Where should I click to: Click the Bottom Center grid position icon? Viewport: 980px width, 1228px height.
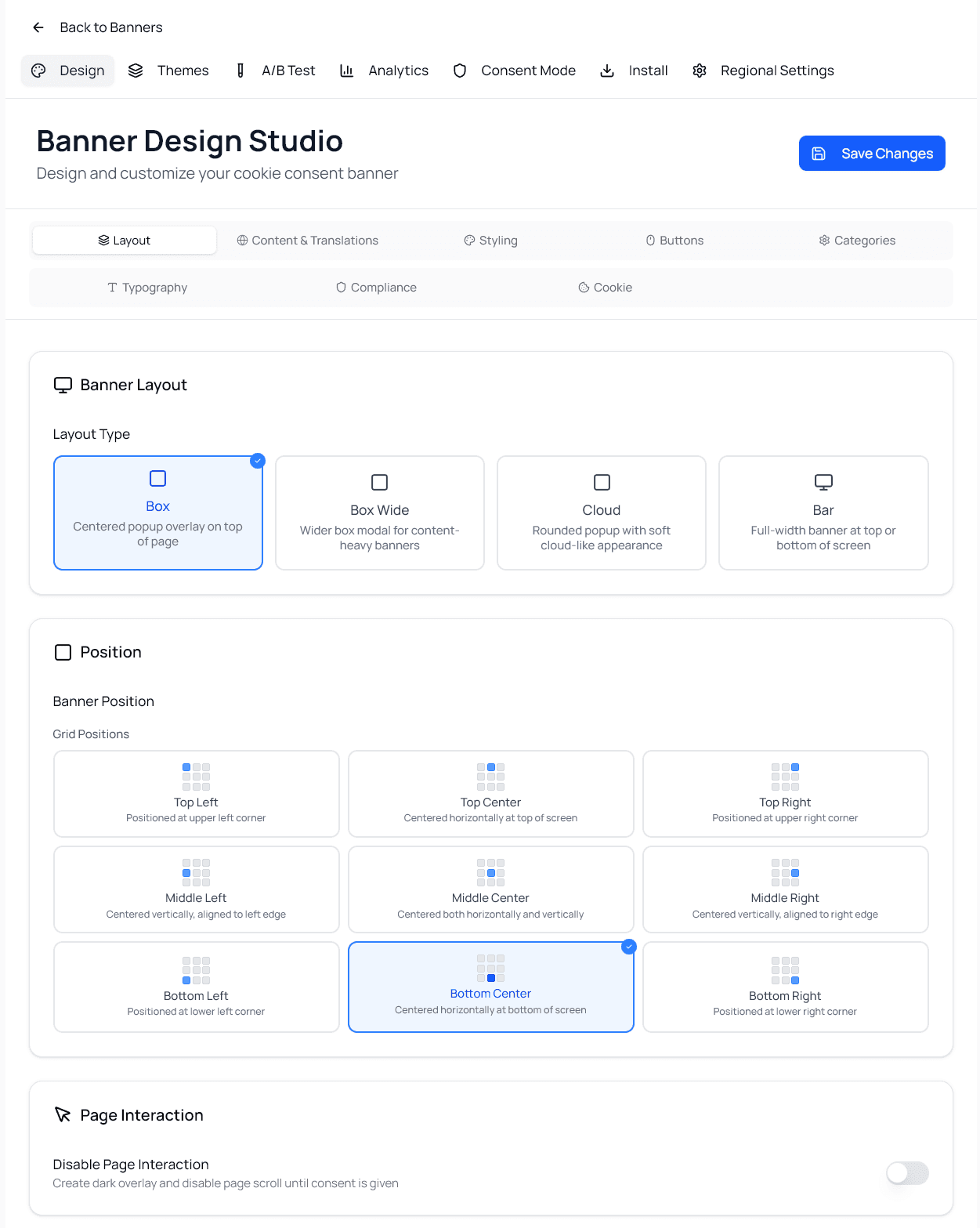(x=490, y=968)
